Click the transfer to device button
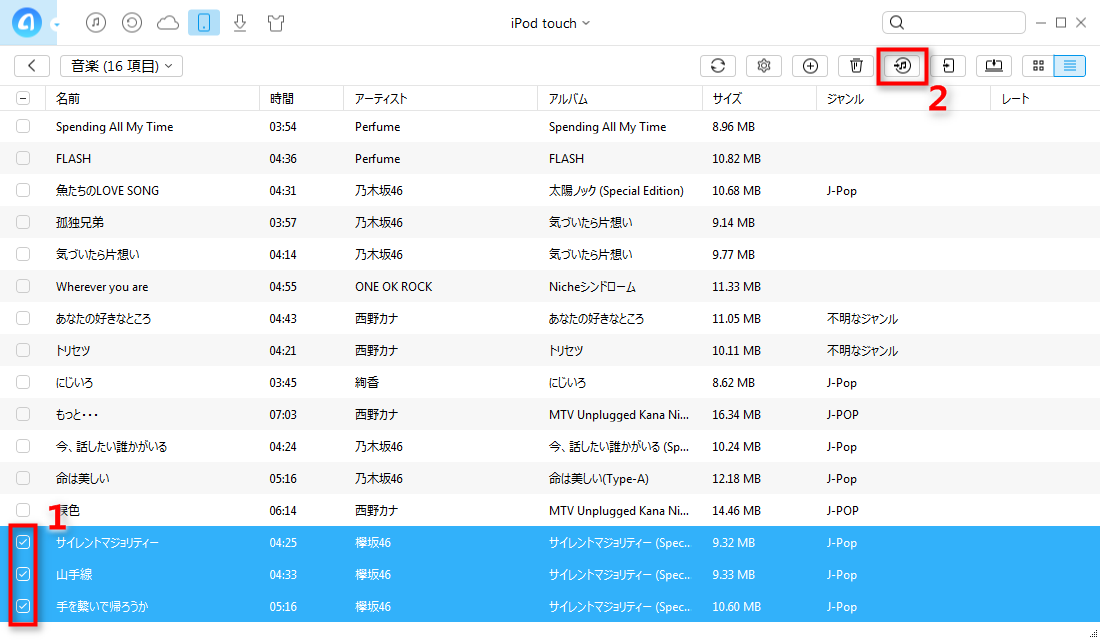The height and width of the screenshot is (640, 1100). [x=948, y=66]
